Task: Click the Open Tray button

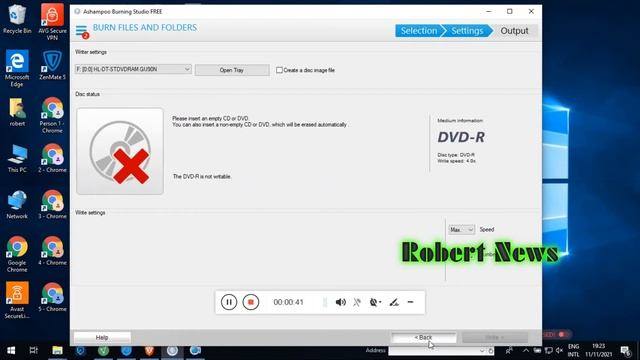Action: coord(232,70)
